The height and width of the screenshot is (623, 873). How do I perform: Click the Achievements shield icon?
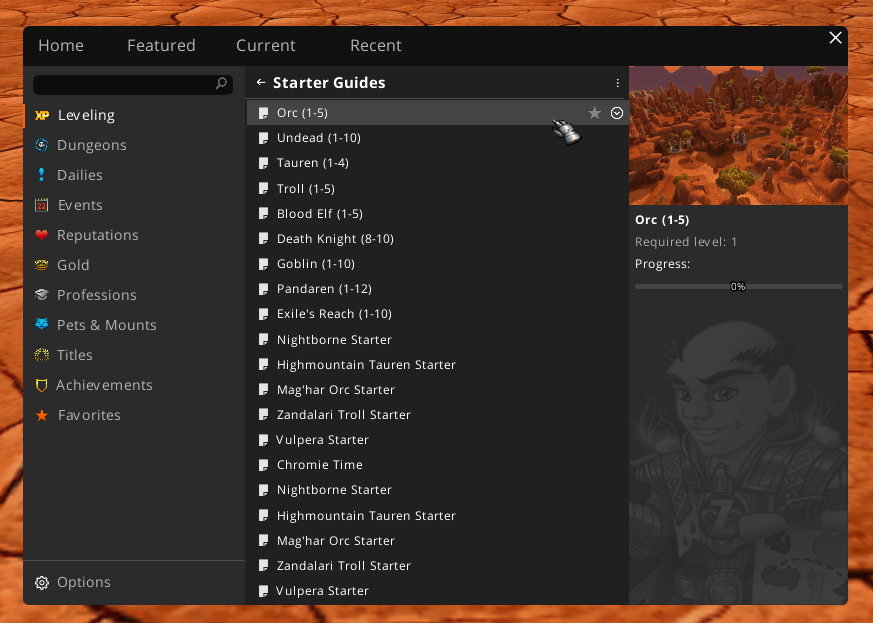[x=41, y=385]
